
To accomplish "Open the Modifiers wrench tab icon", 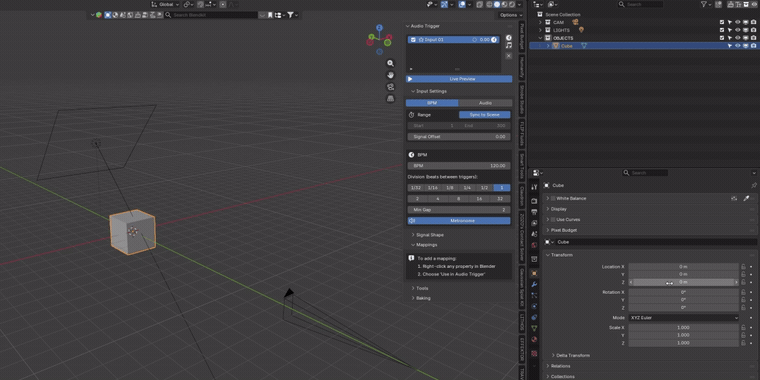I will (534, 285).
